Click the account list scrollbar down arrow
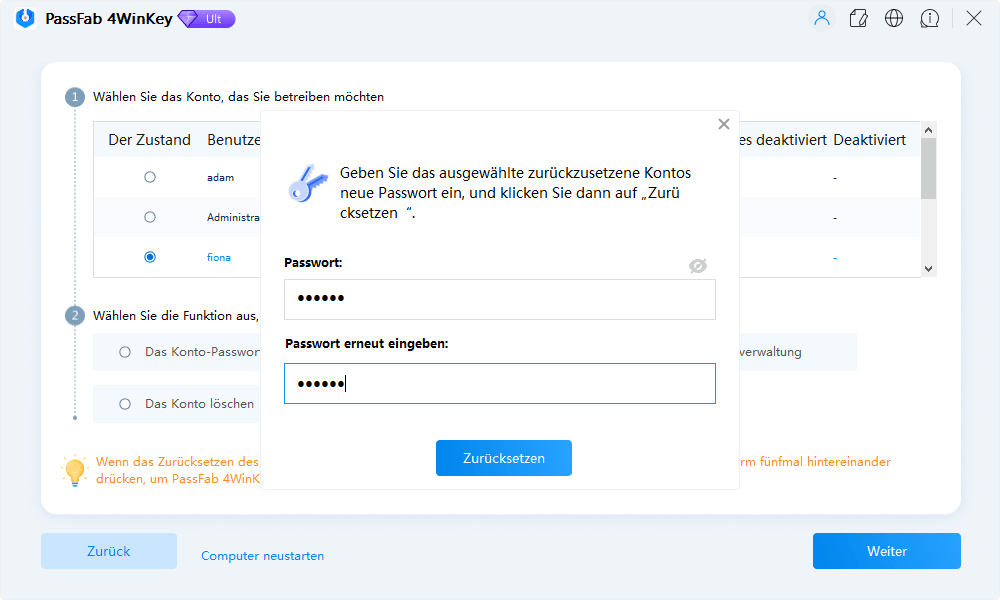This screenshot has height=600, width=1000. coord(928,268)
